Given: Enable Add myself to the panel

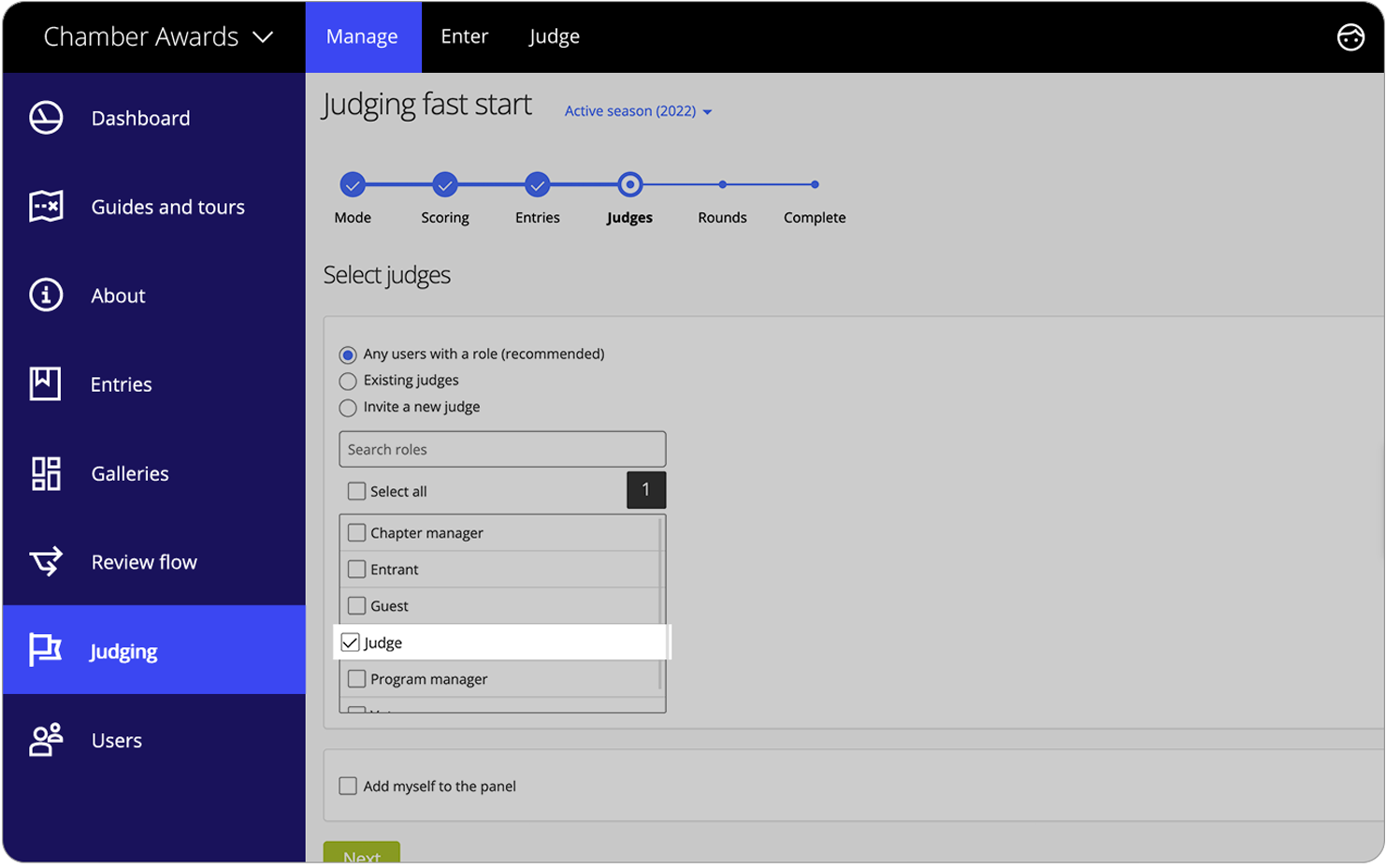Looking at the screenshot, I should (x=348, y=786).
